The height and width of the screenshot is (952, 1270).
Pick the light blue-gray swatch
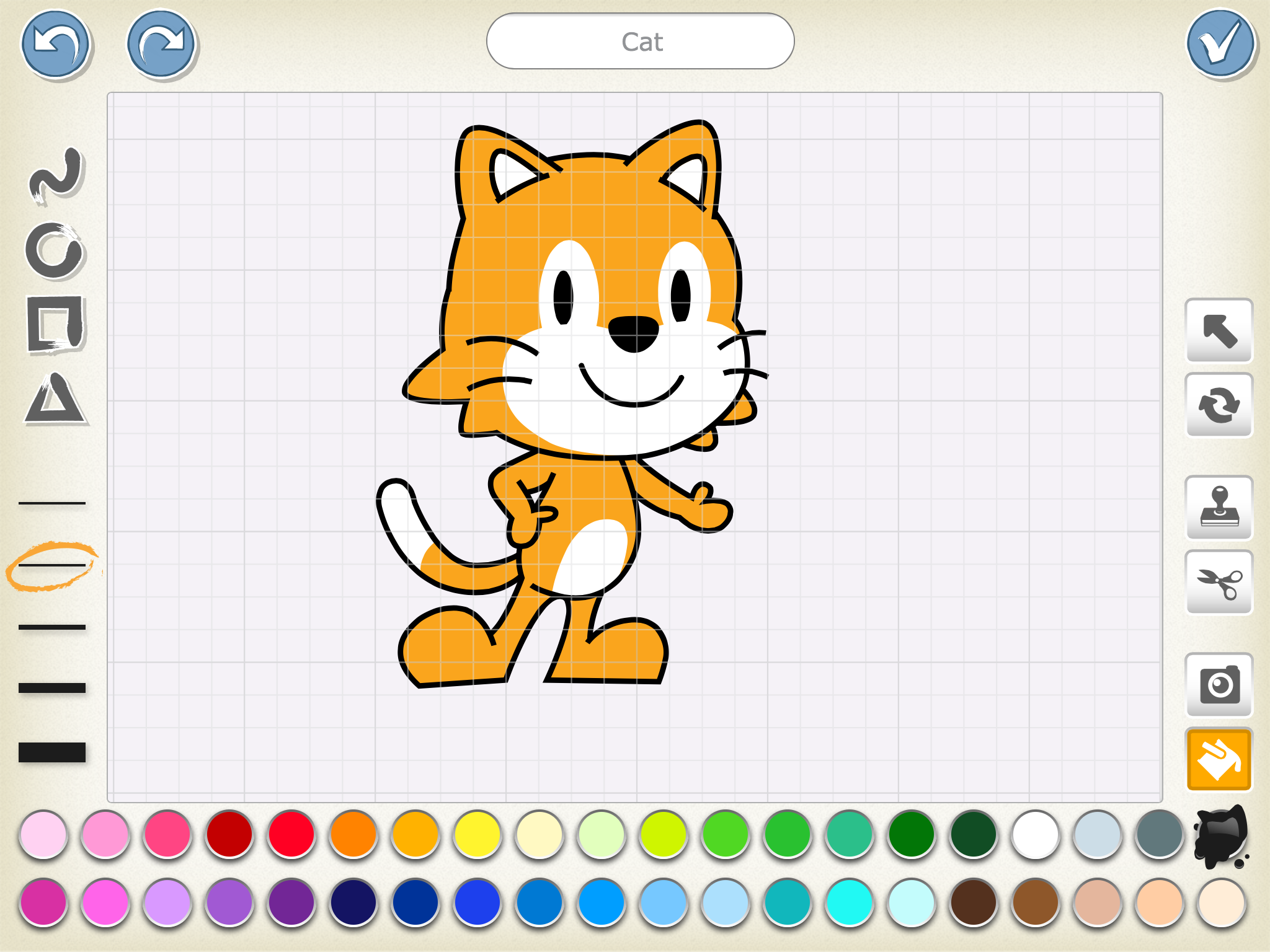1098,834
